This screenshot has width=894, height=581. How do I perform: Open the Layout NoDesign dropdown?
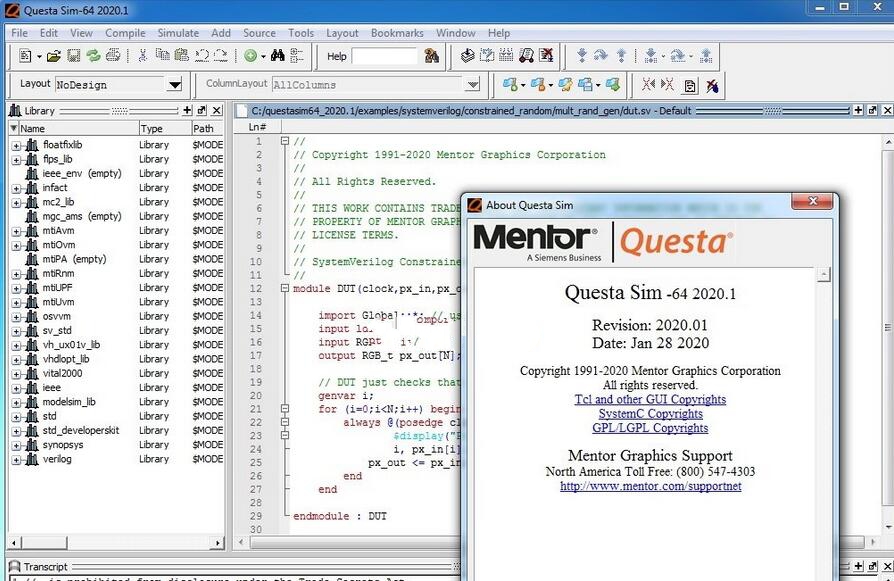174,85
